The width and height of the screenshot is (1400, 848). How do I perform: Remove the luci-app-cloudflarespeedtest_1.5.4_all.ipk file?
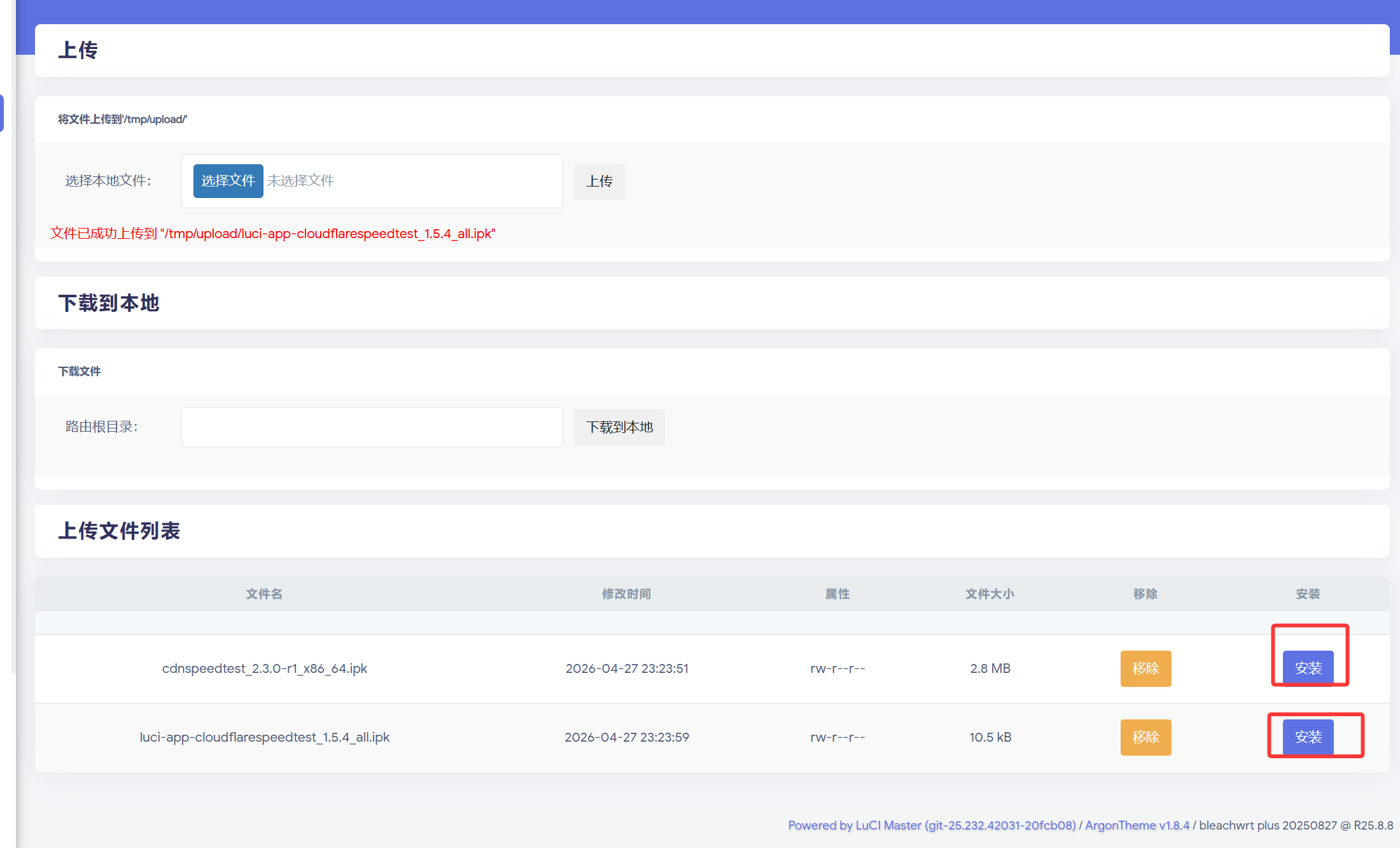(1145, 737)
